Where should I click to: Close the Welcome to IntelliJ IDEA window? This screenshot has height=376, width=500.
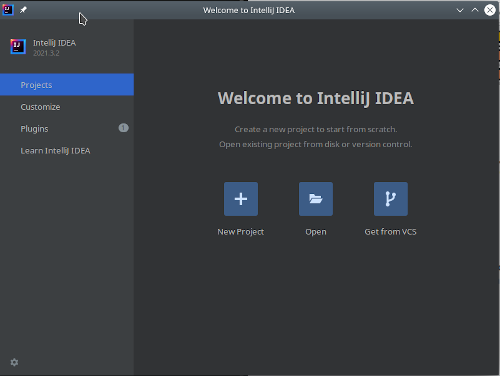coord(490,10)
